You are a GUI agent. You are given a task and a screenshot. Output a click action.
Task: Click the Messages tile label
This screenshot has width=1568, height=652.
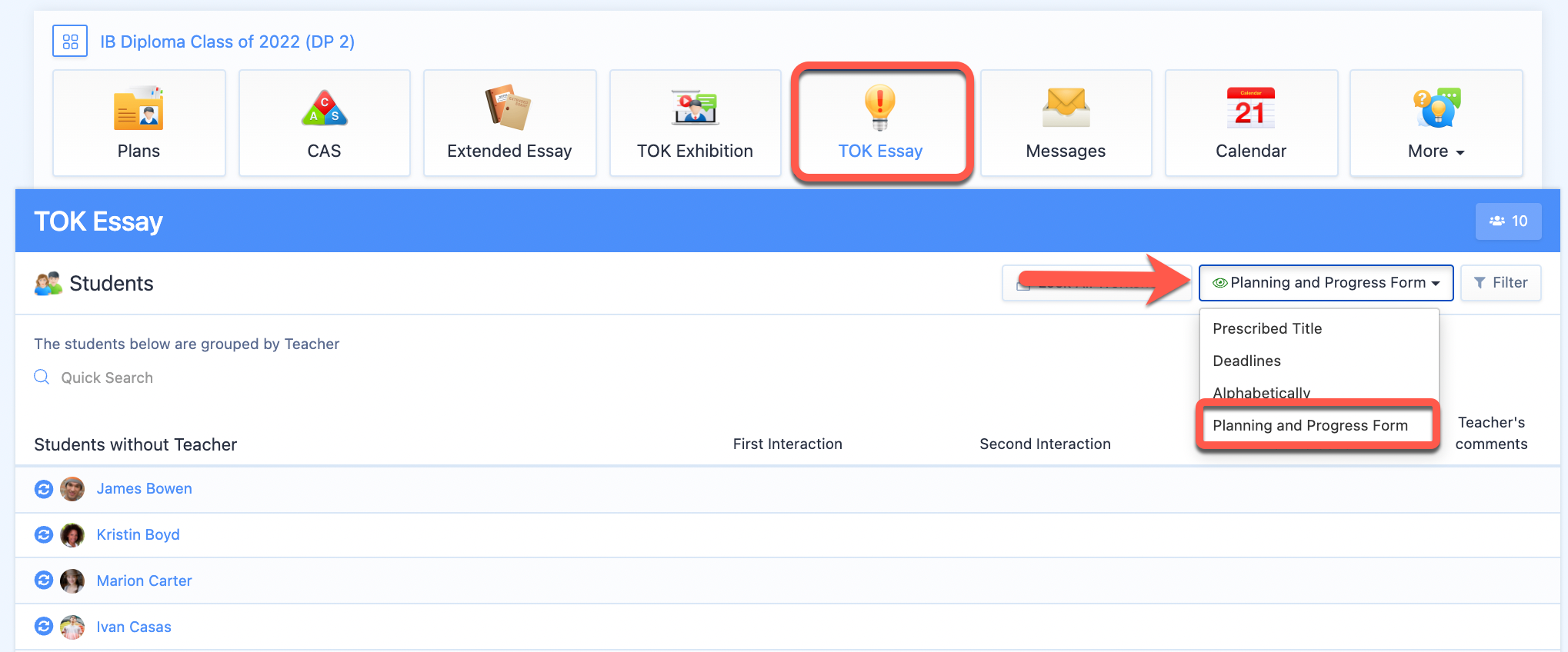(x=1066, y=151)
